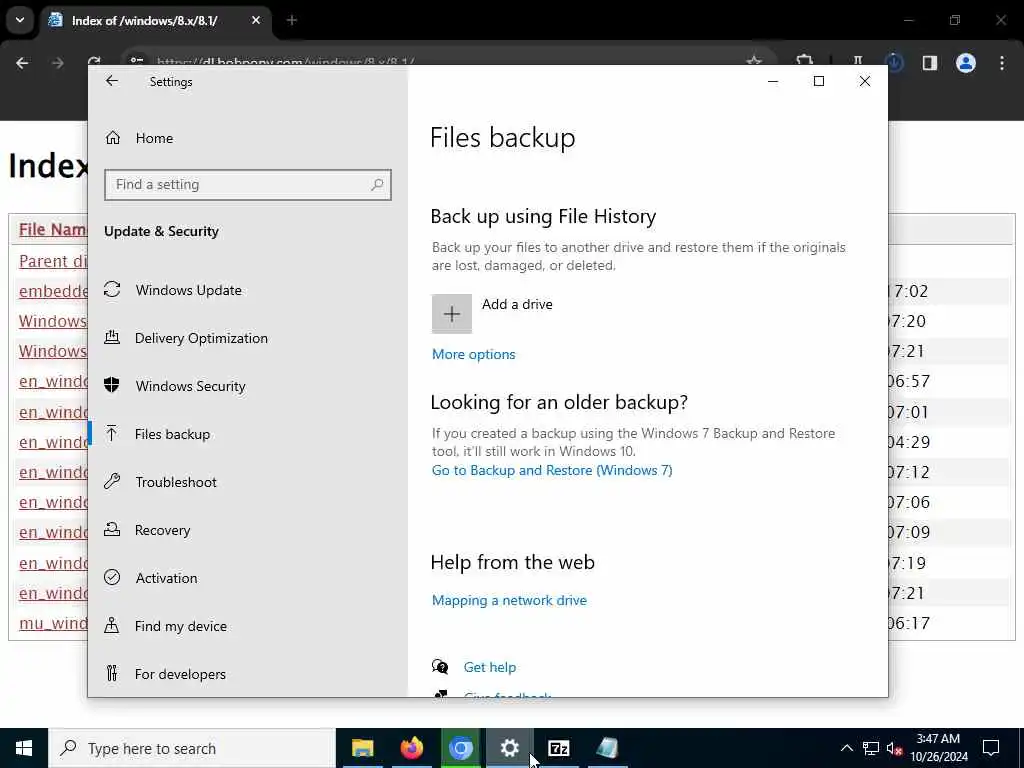1024x768 pixels.
Task: Open For developers settings
Action: pyautogui.click(x=180, y=674)
